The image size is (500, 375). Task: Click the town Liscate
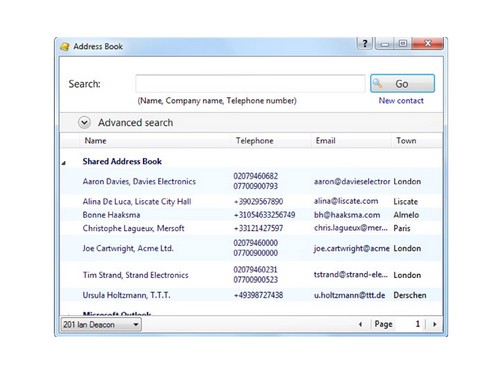pyautogui.click(x=406, y=202)
